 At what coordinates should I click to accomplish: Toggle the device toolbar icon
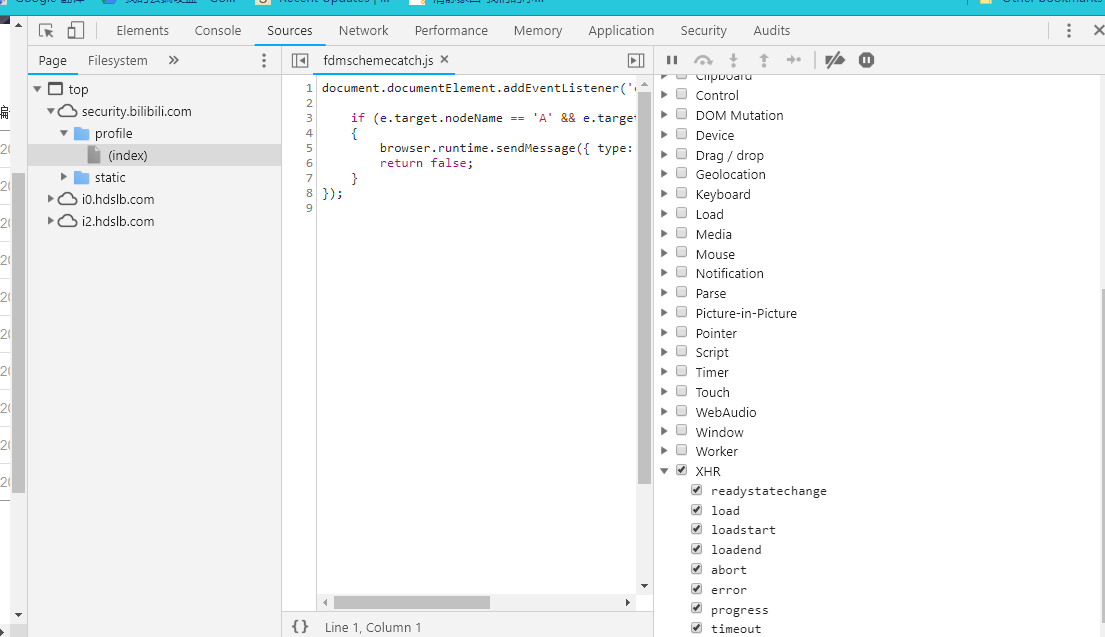76,31
